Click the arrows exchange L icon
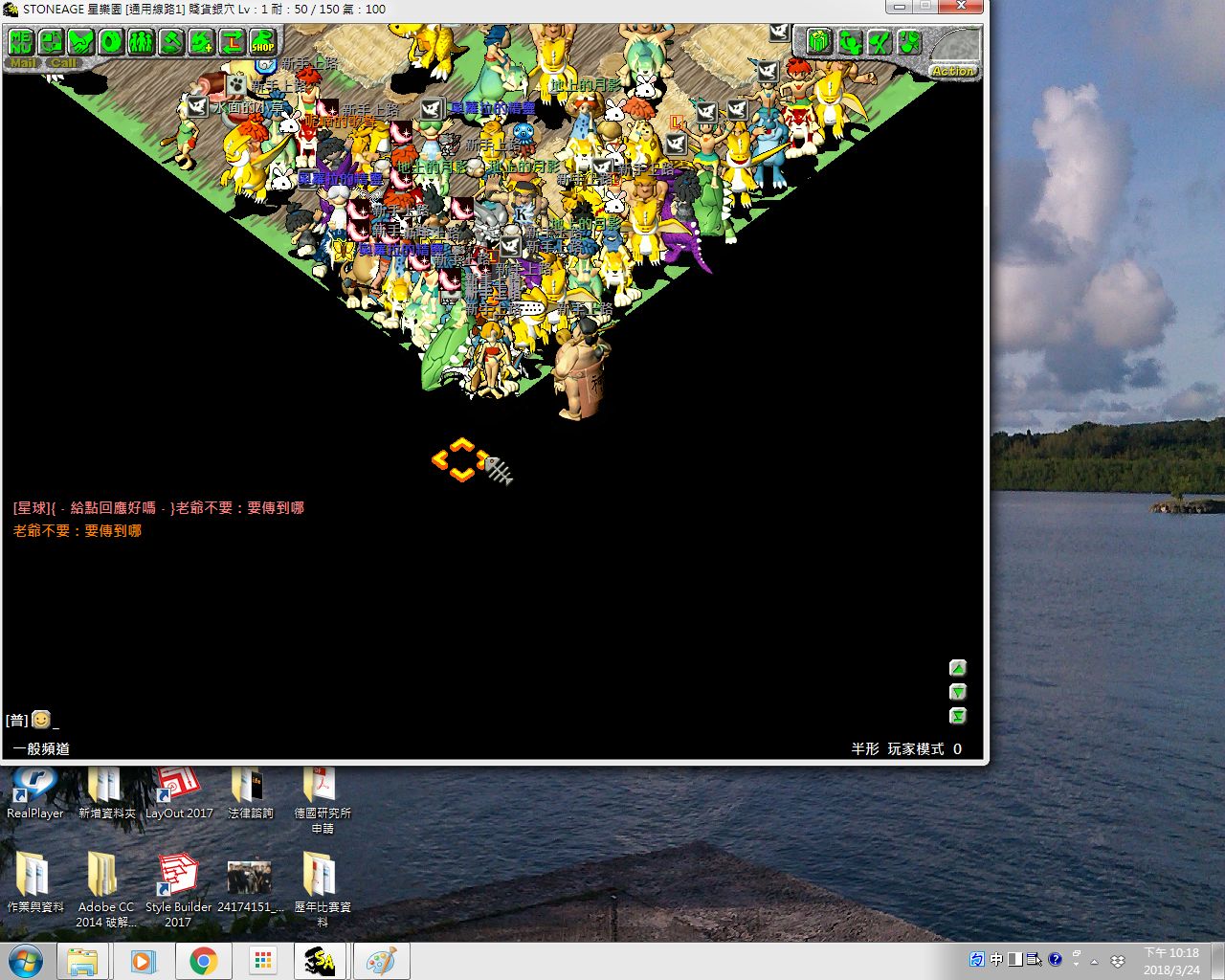1225x980 pixels. (x=232, y=41)
